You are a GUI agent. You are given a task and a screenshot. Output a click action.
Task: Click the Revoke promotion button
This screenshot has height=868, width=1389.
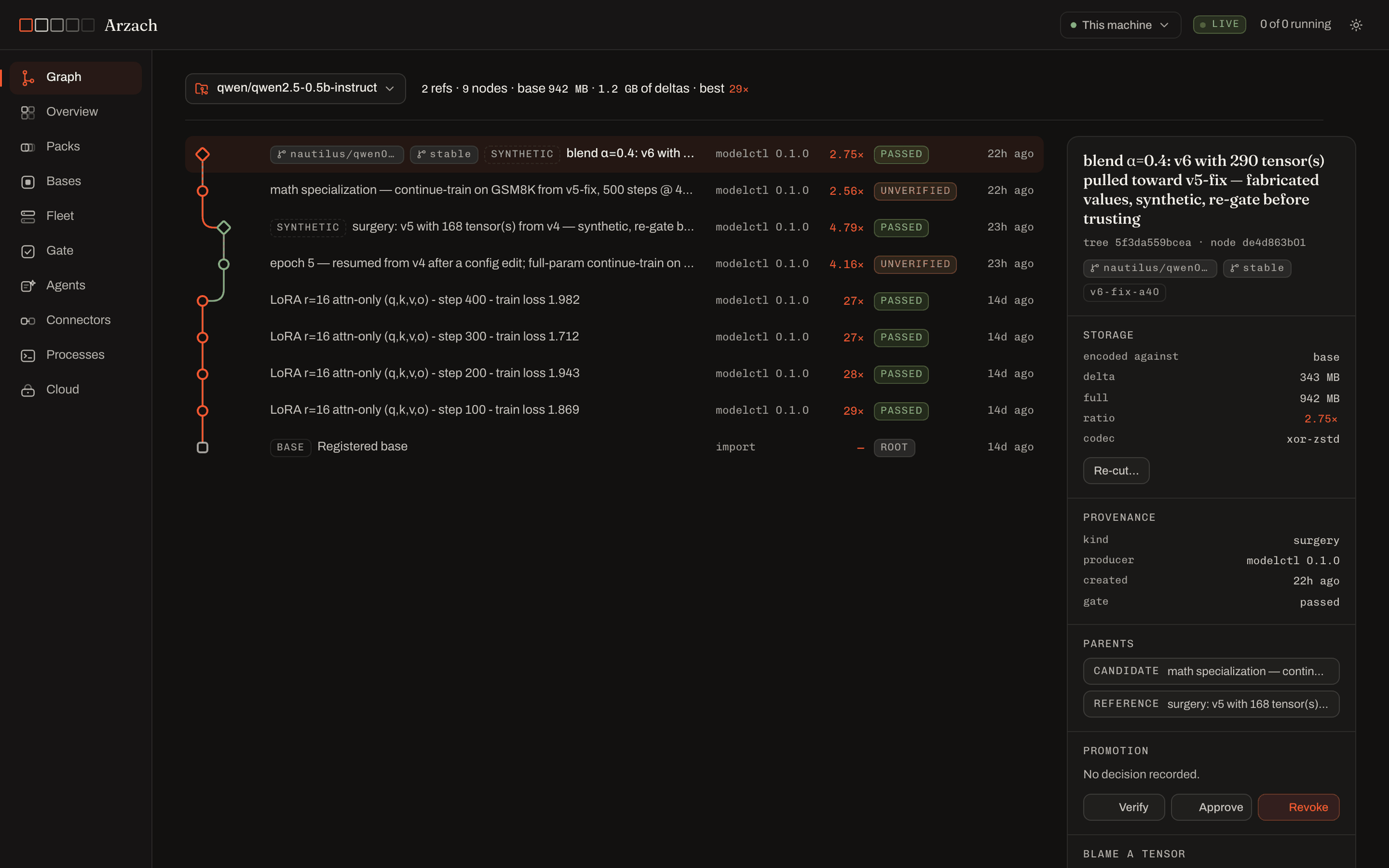(1298, 808)
